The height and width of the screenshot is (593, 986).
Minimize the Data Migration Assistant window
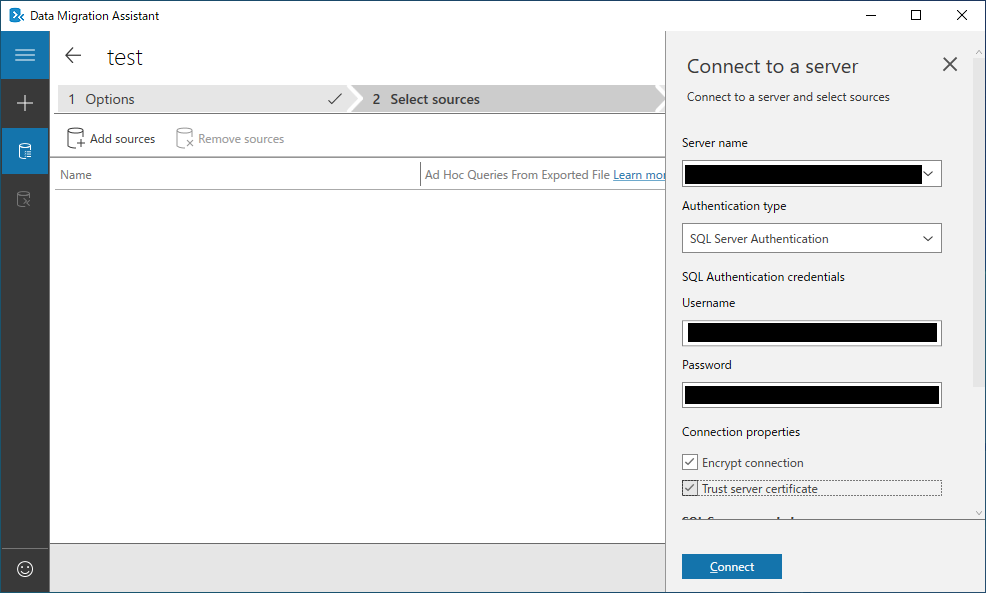871,15
